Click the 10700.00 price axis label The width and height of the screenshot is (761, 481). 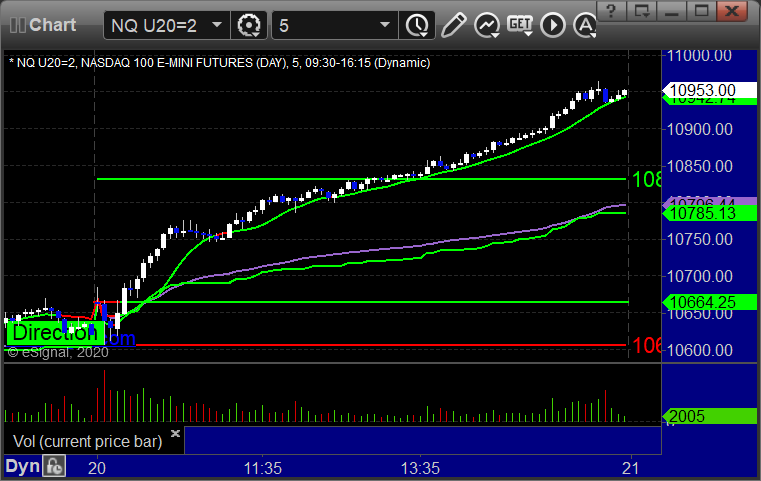[x=699, y=277]
